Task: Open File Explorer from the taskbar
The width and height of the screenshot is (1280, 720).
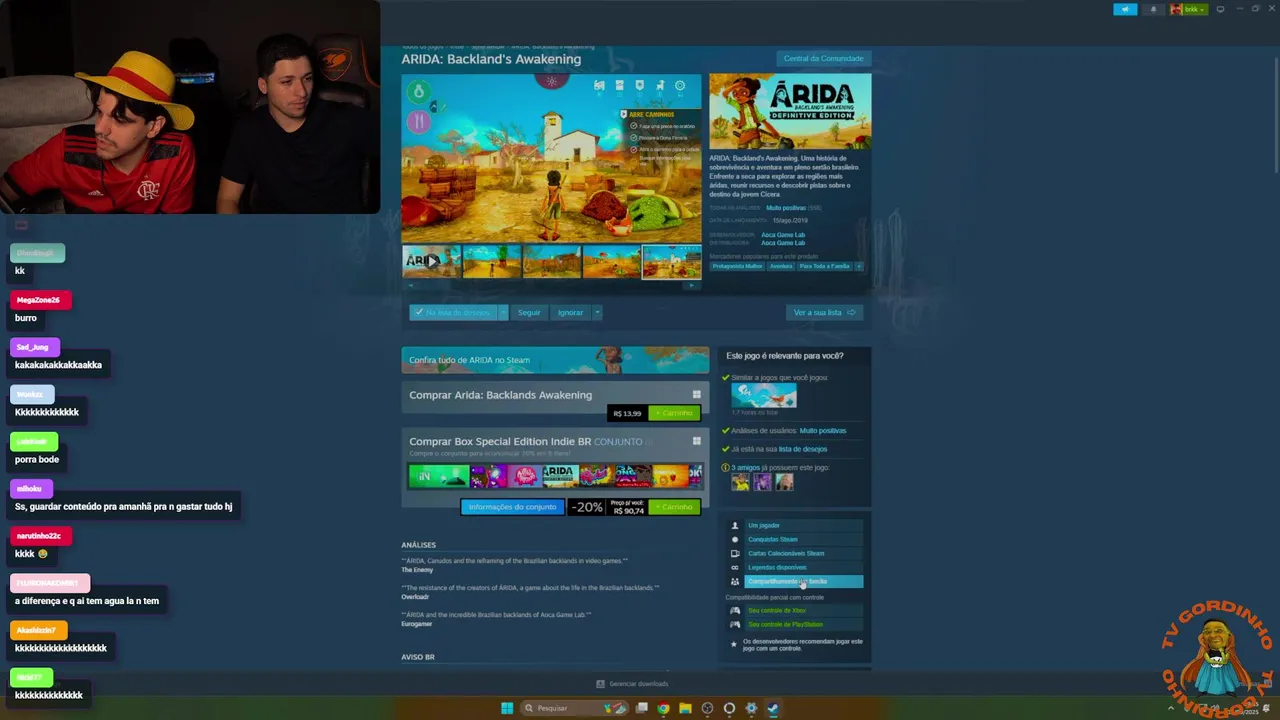Action: [x=685, y=708]
